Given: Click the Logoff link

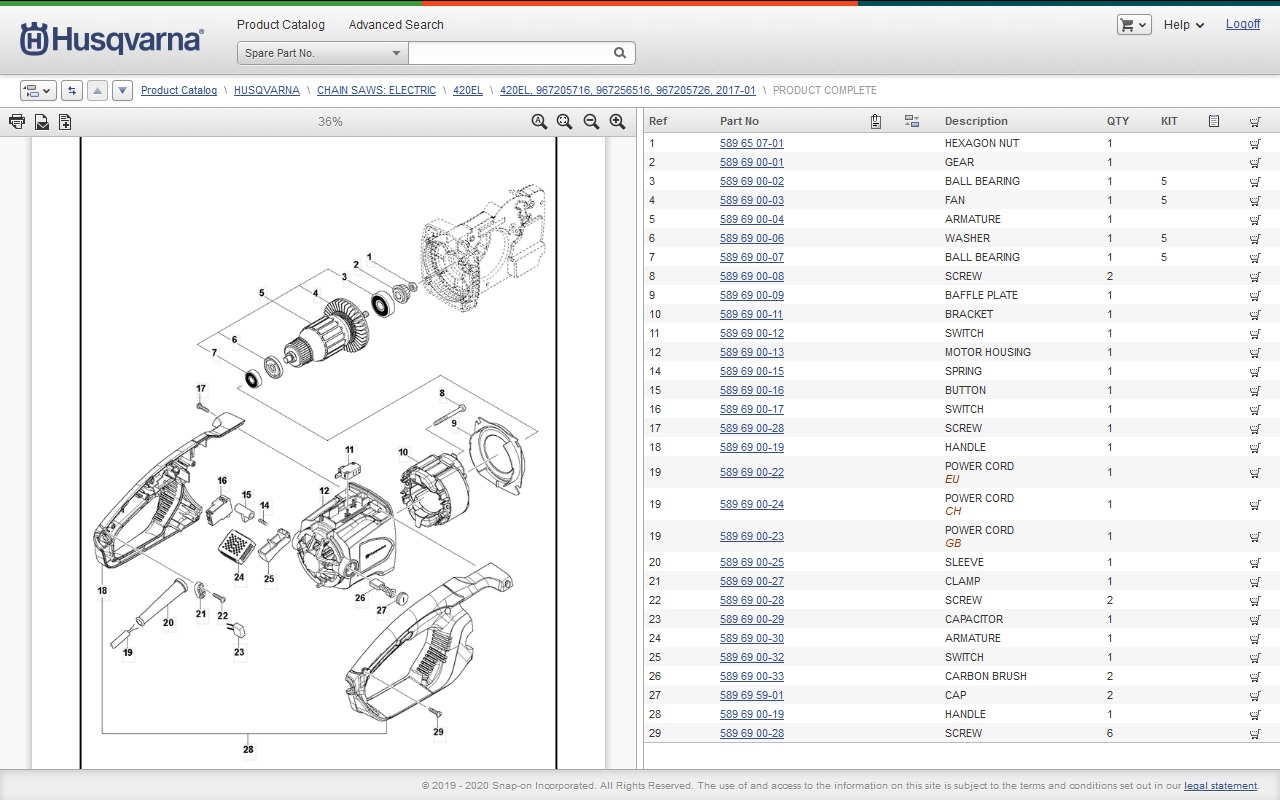Looking at the screenshot, I should pyautogui.click(x=1242, y=24).
